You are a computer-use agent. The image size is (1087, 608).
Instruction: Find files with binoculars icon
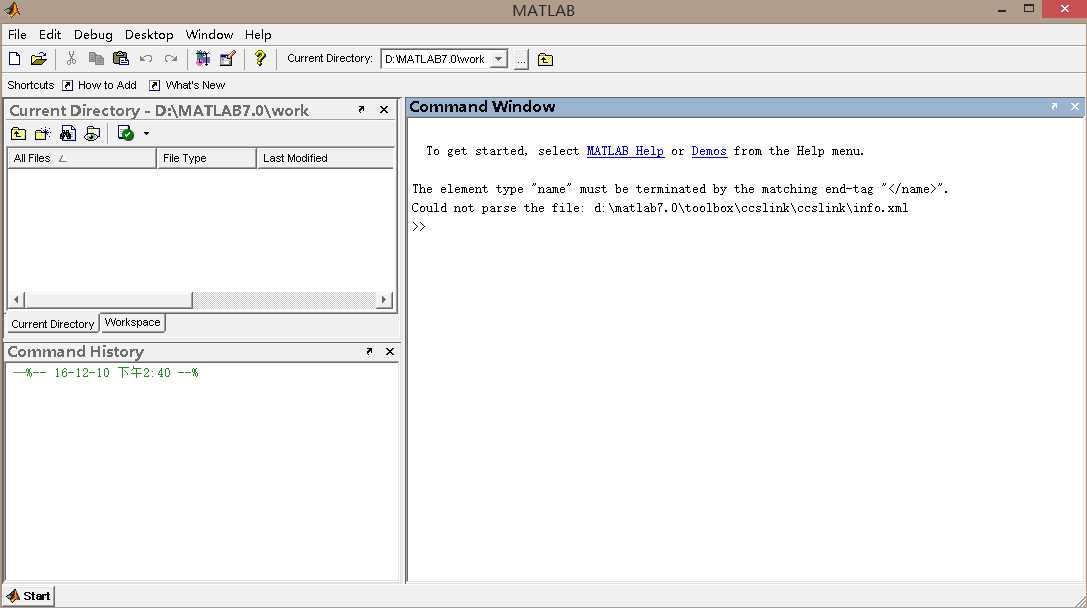click(68, 134)
